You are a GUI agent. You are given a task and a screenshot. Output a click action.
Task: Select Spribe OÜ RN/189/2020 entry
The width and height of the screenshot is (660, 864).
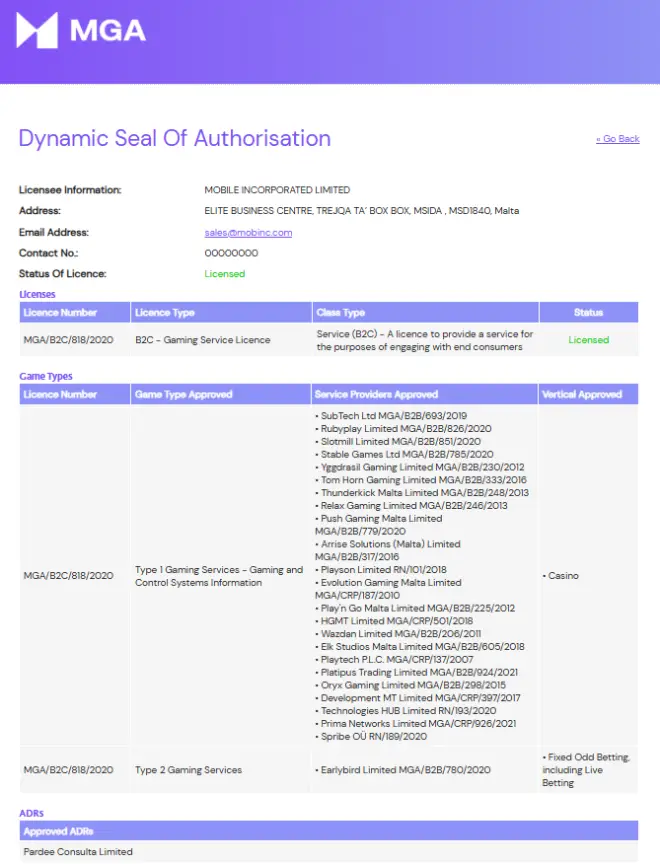coord(371,737)
